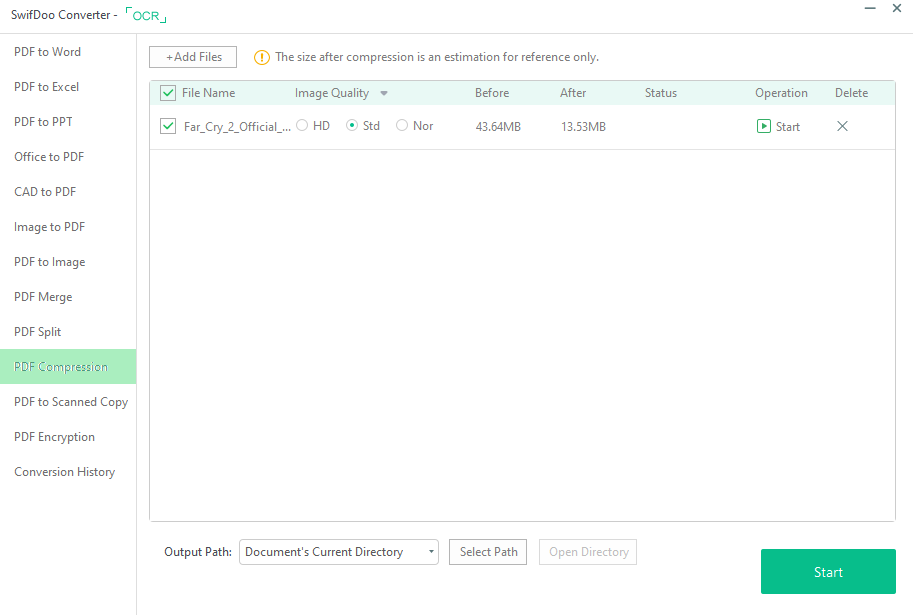This screenshot has height=615, width=913.
Task: Delete the Far_Cry_2_Official file row
Action: tap(842, 126)
